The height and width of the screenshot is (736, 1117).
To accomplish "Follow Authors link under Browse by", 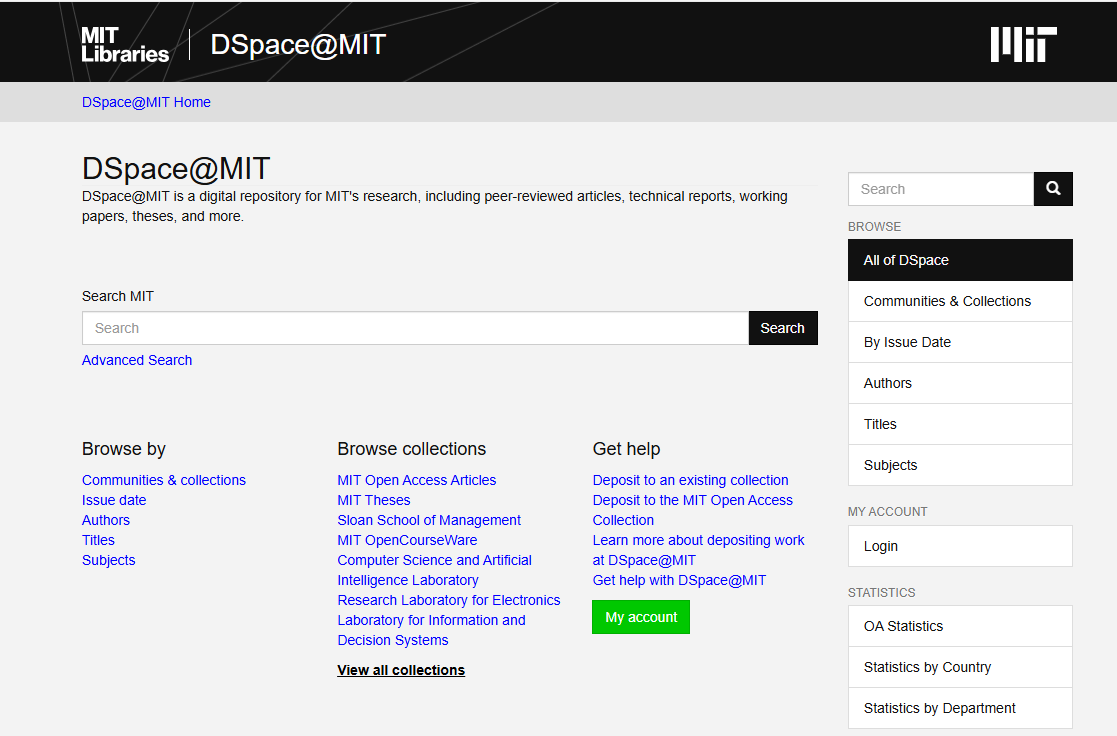I will click(x=105, y=520).
